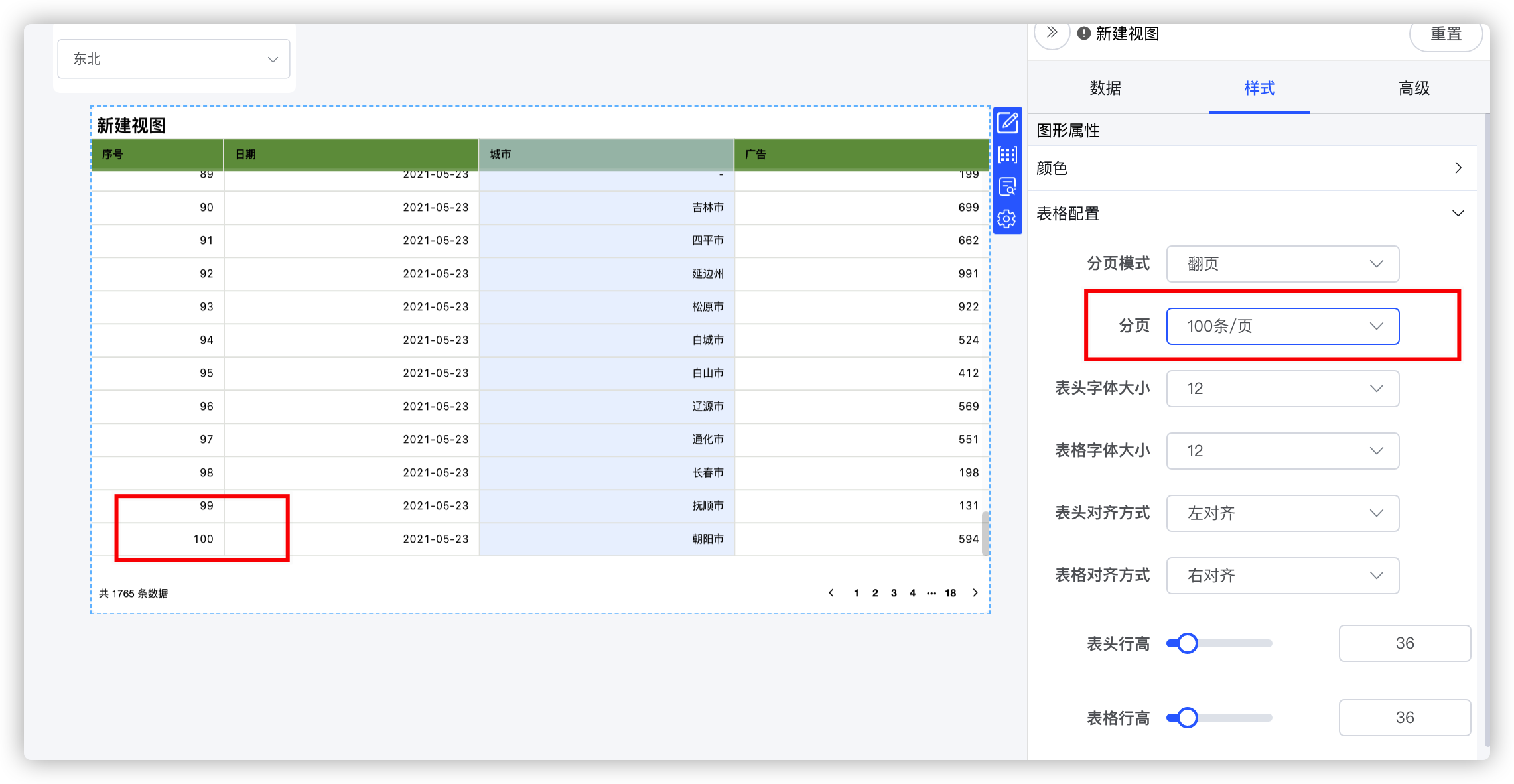Screen dimensions: 1514x784
Task: Click the 序号 column header
Action: click(x=157, y=155)
